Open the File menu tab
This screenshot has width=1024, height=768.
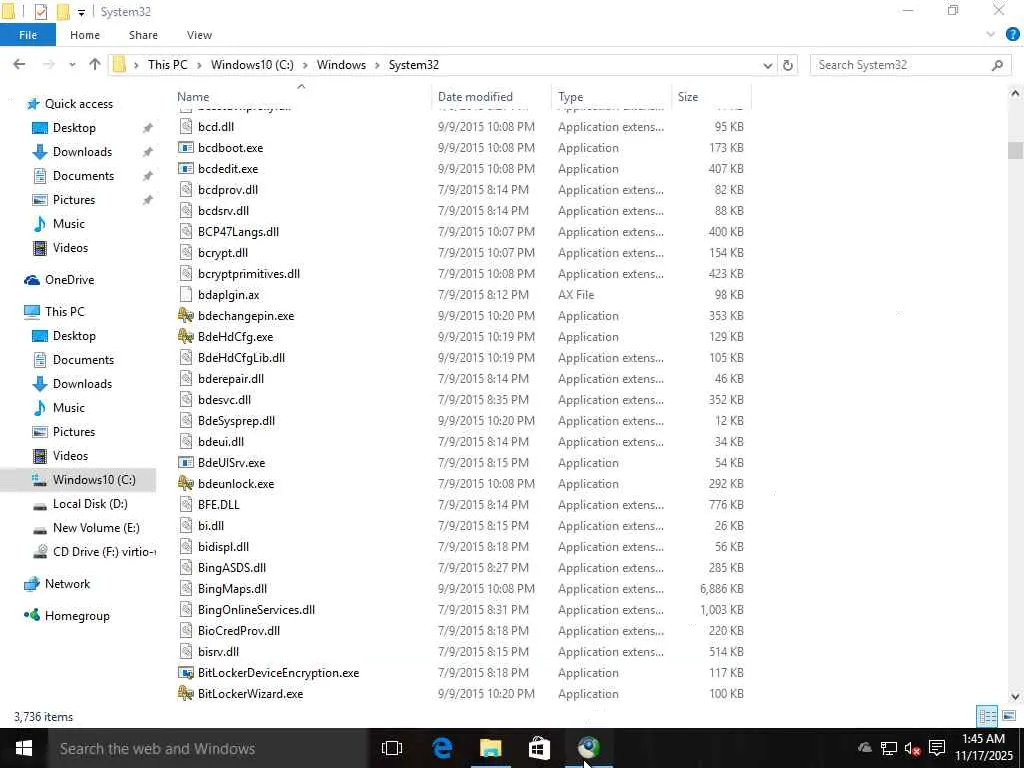point(27,35)
